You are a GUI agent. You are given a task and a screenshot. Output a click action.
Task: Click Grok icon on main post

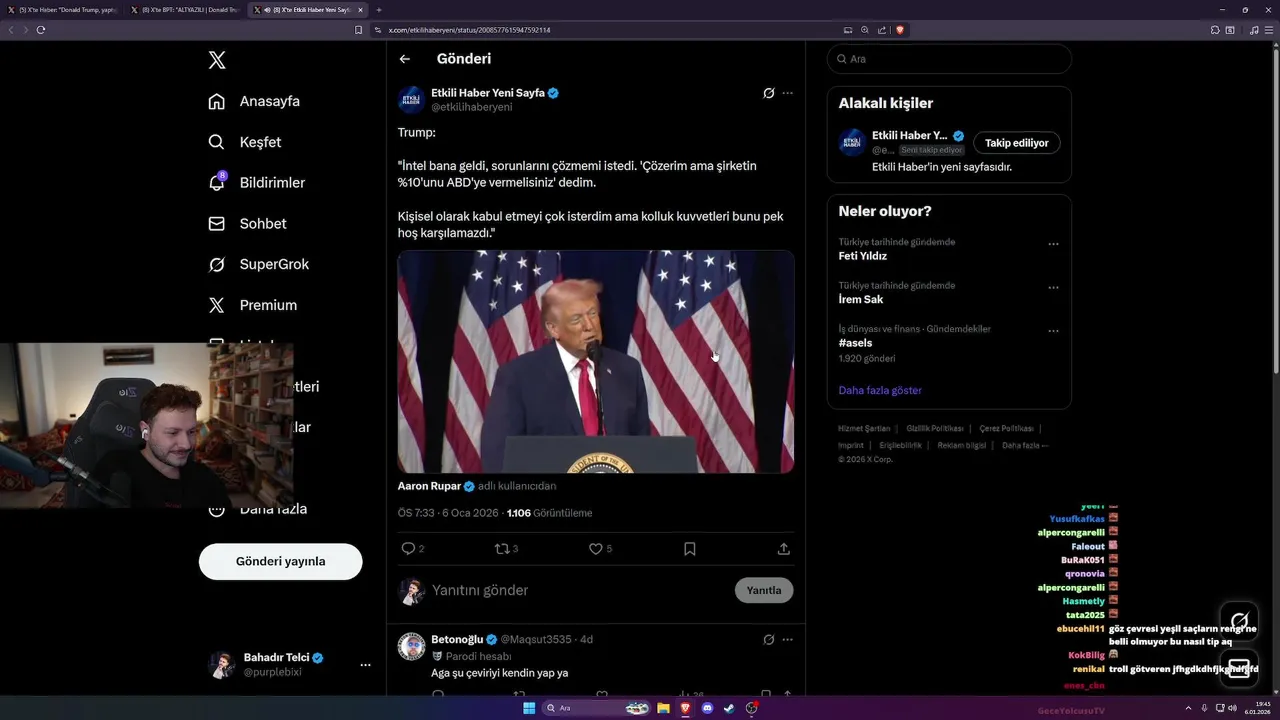(768, 93)
